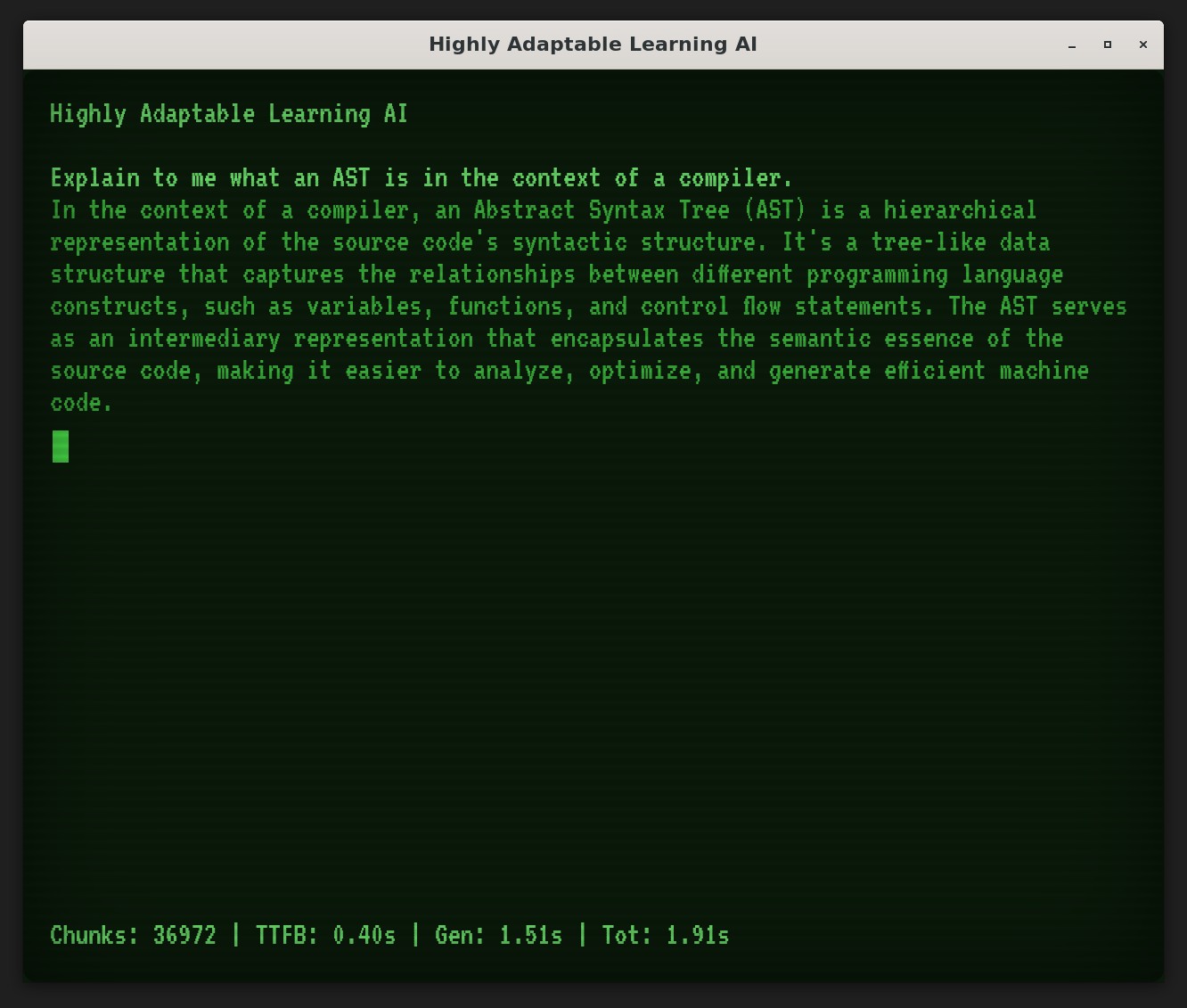
Task: Click the TTFB: 0.40s status indicator
Action: (326, 935)
